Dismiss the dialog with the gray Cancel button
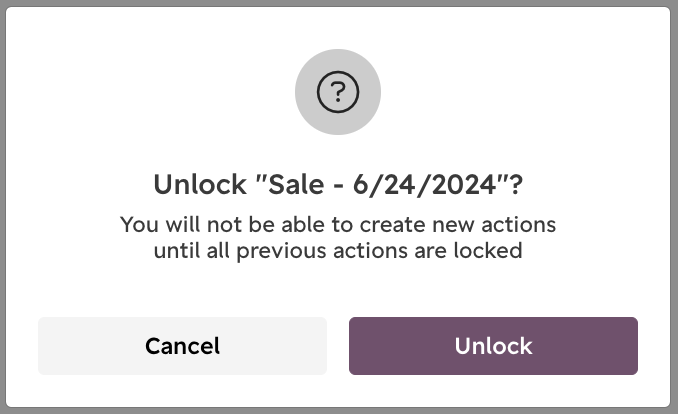 click(x=182, y=346)
